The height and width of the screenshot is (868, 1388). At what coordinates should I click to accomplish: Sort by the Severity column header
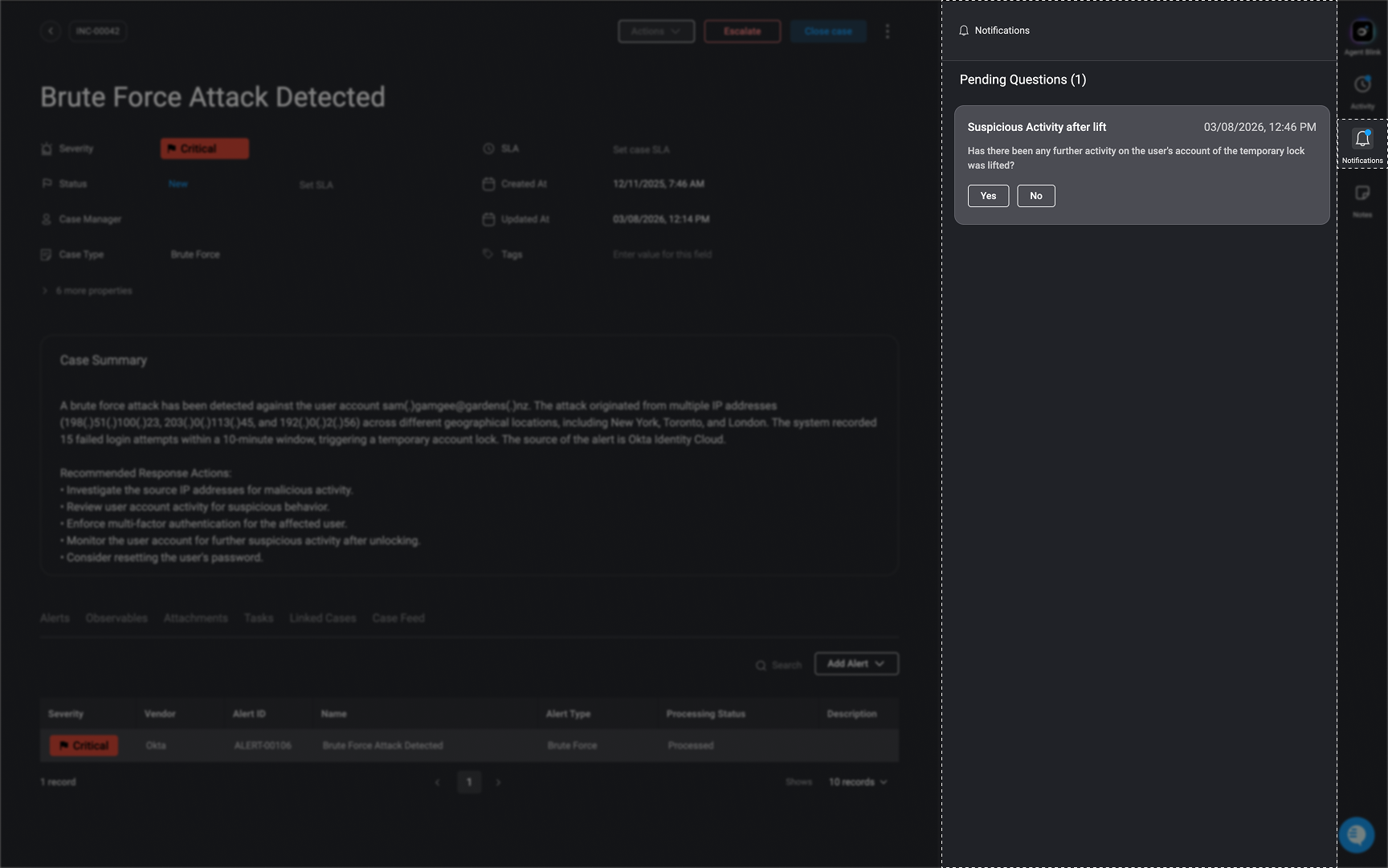[x=66, y=714]
